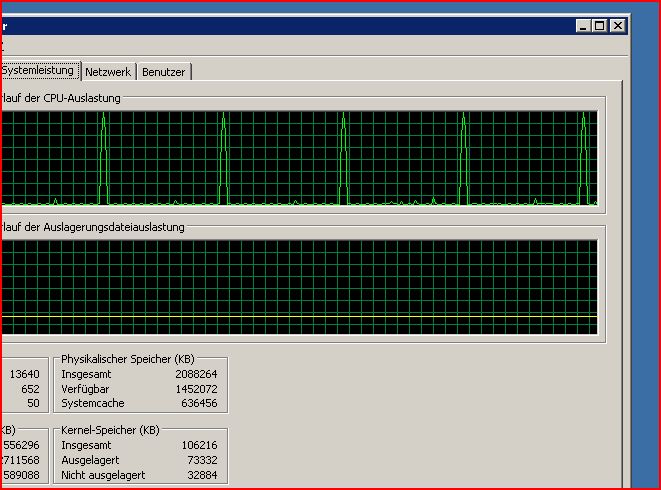
Task: Click the Nicht ausgelagert value 32884
Action: 202,475
